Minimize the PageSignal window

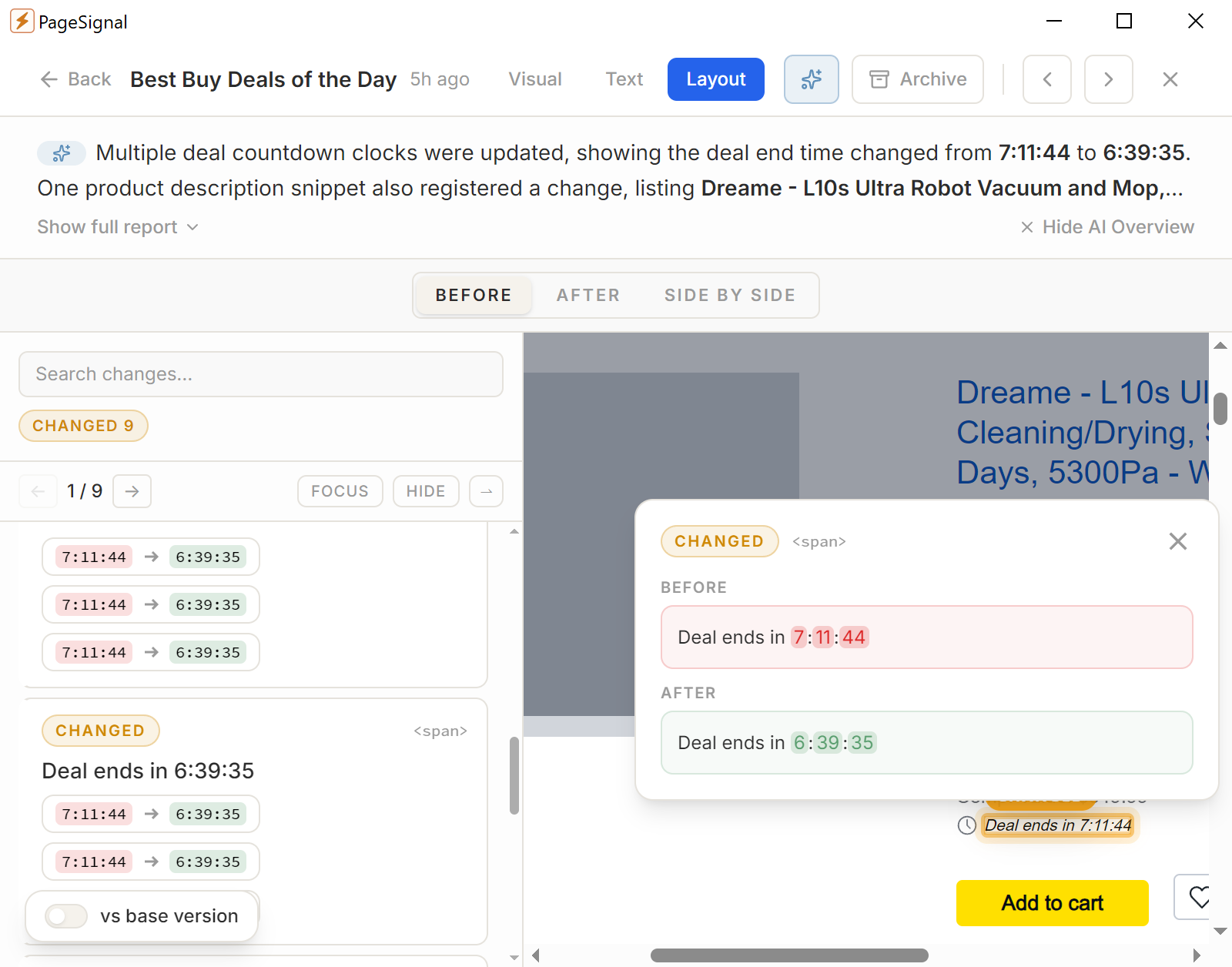tap(1054, 21)
